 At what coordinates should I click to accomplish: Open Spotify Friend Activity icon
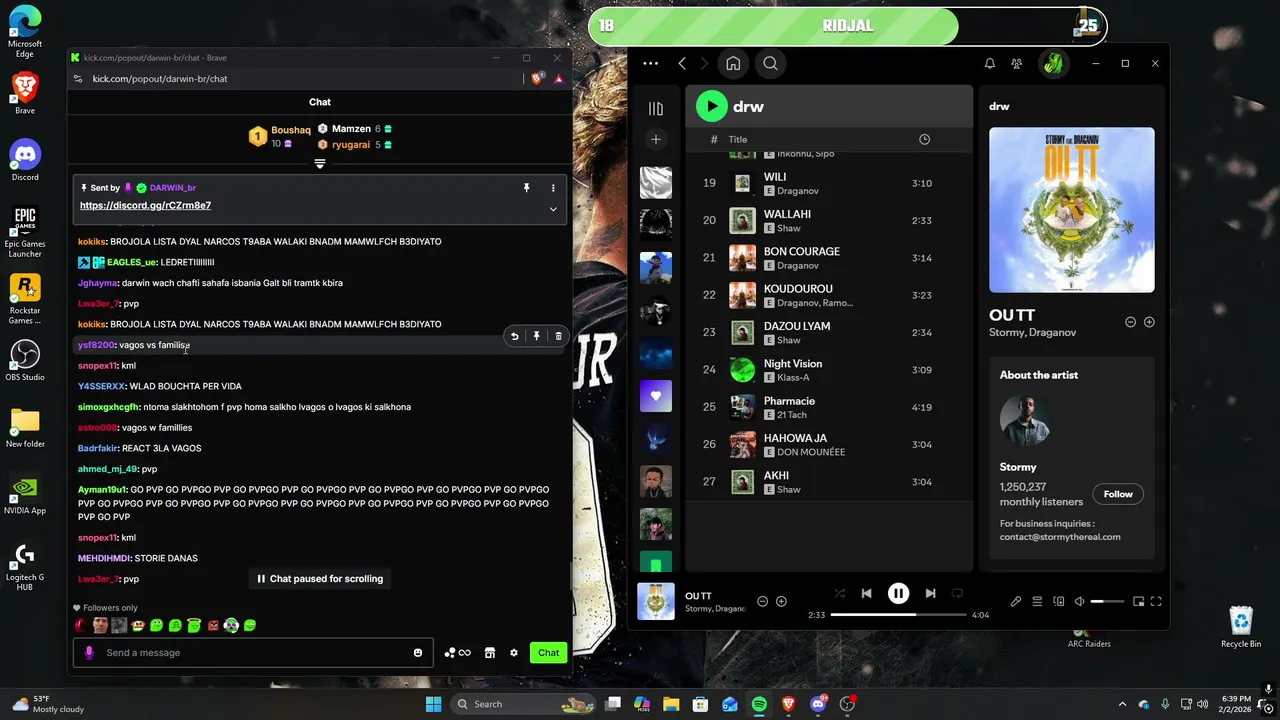point(1016,63)
